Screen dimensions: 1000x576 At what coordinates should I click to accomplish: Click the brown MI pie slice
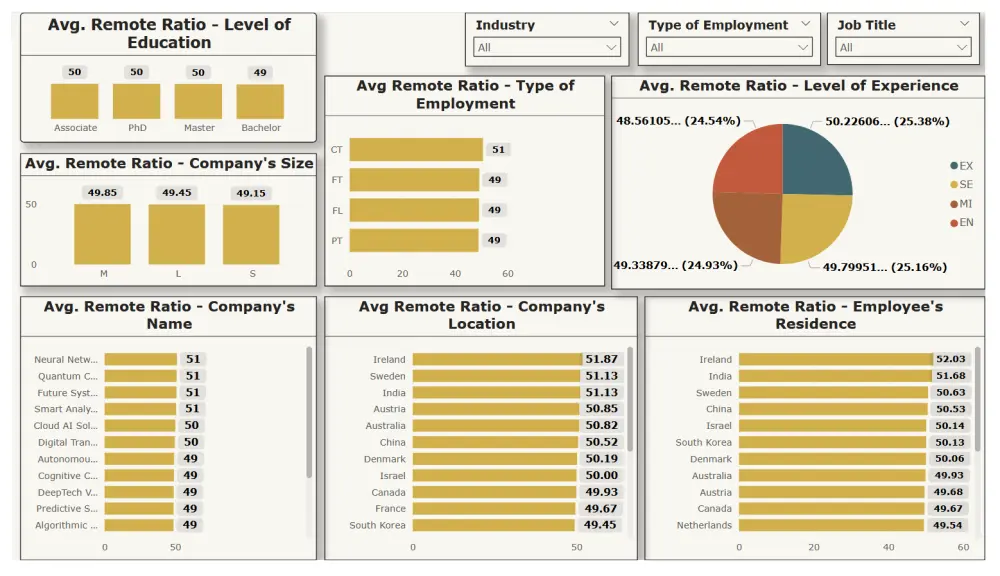click(753, 225)
